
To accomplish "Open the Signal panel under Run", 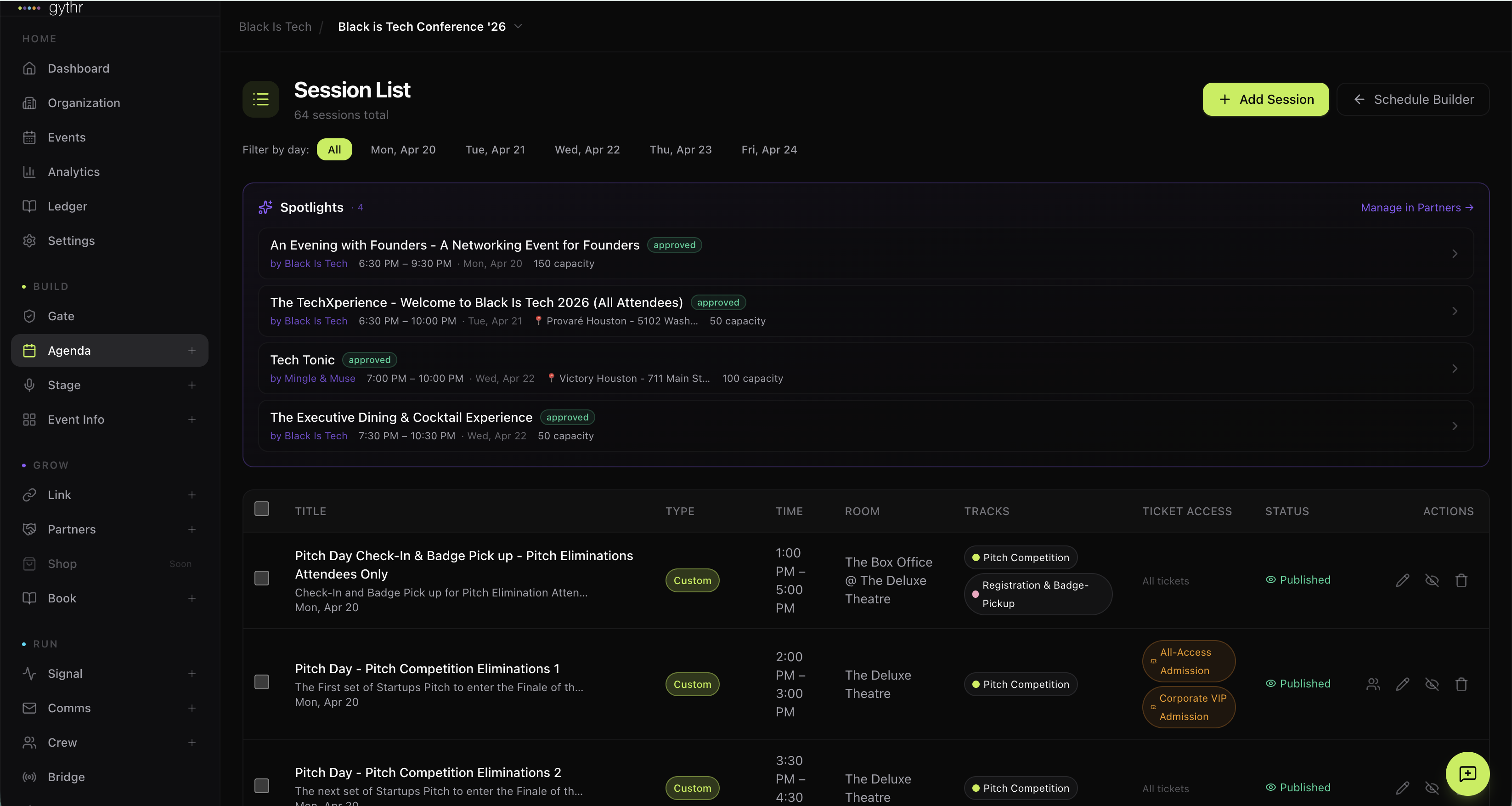I will (65, 673).
